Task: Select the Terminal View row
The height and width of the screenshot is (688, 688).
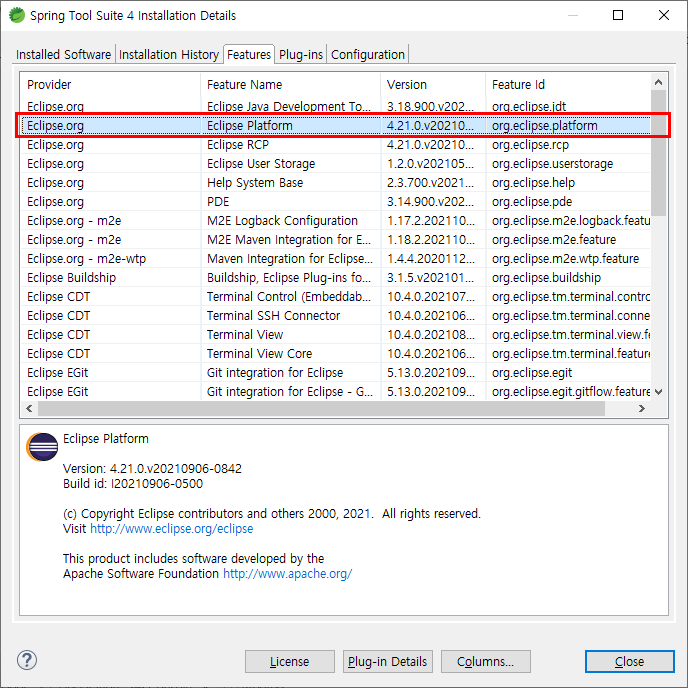Action: 336,334
